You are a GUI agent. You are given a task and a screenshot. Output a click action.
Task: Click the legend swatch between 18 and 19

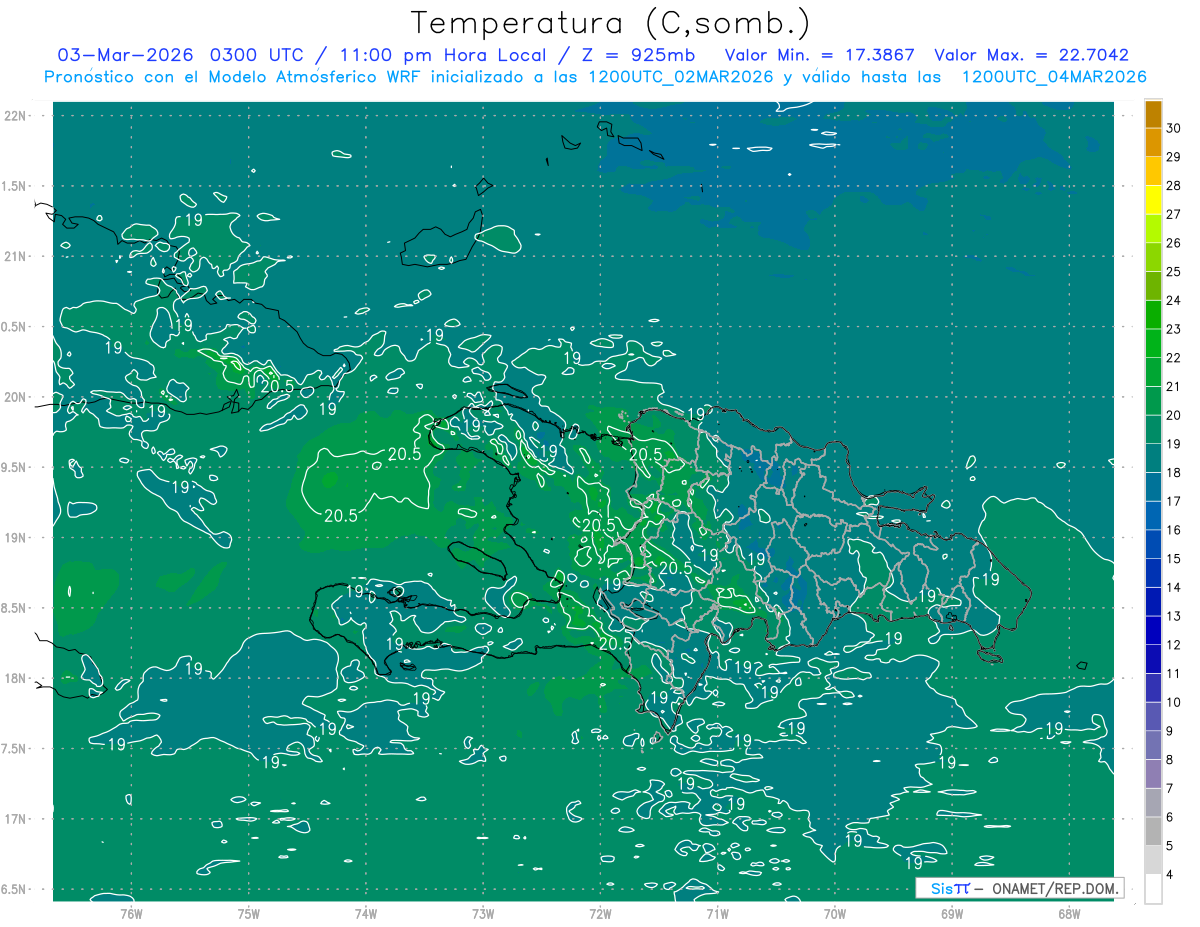tap(1154, 458)
